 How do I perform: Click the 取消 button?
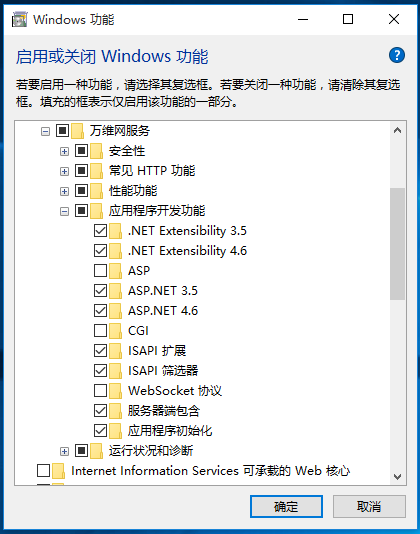[369, 507]
